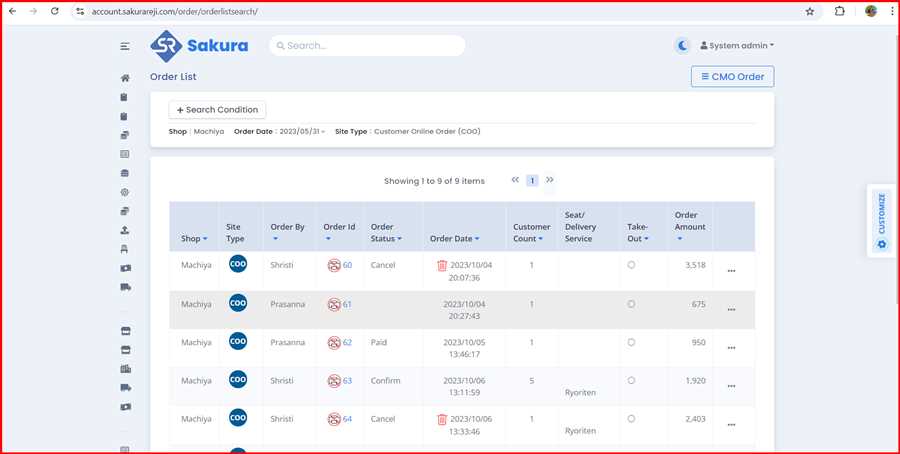Collapse the sidebar using the hamburger icon
The image size is (900, 454).
pyautogui.click(x=125, y=46)
